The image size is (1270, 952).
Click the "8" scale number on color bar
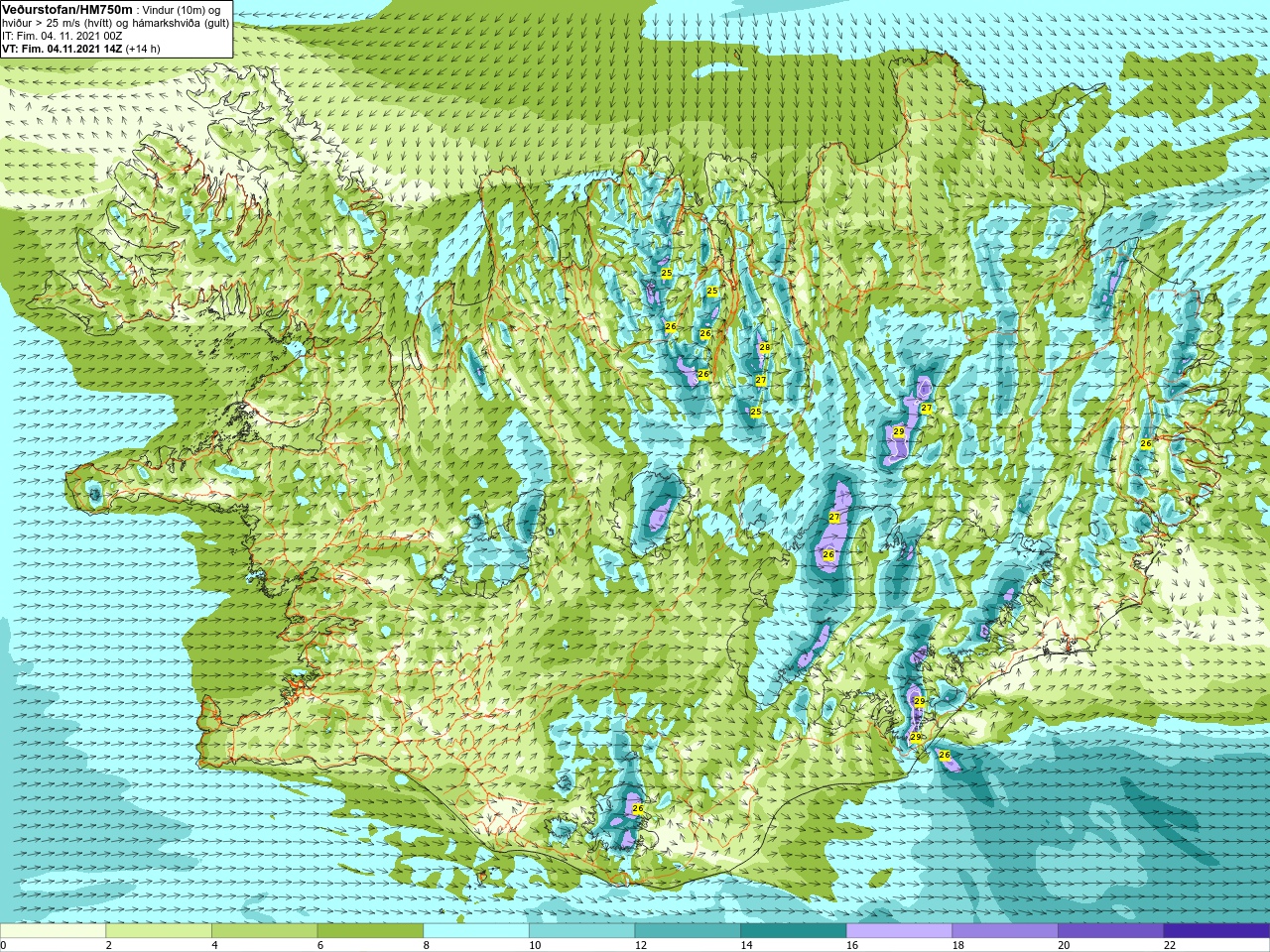(x=427, y=945)
